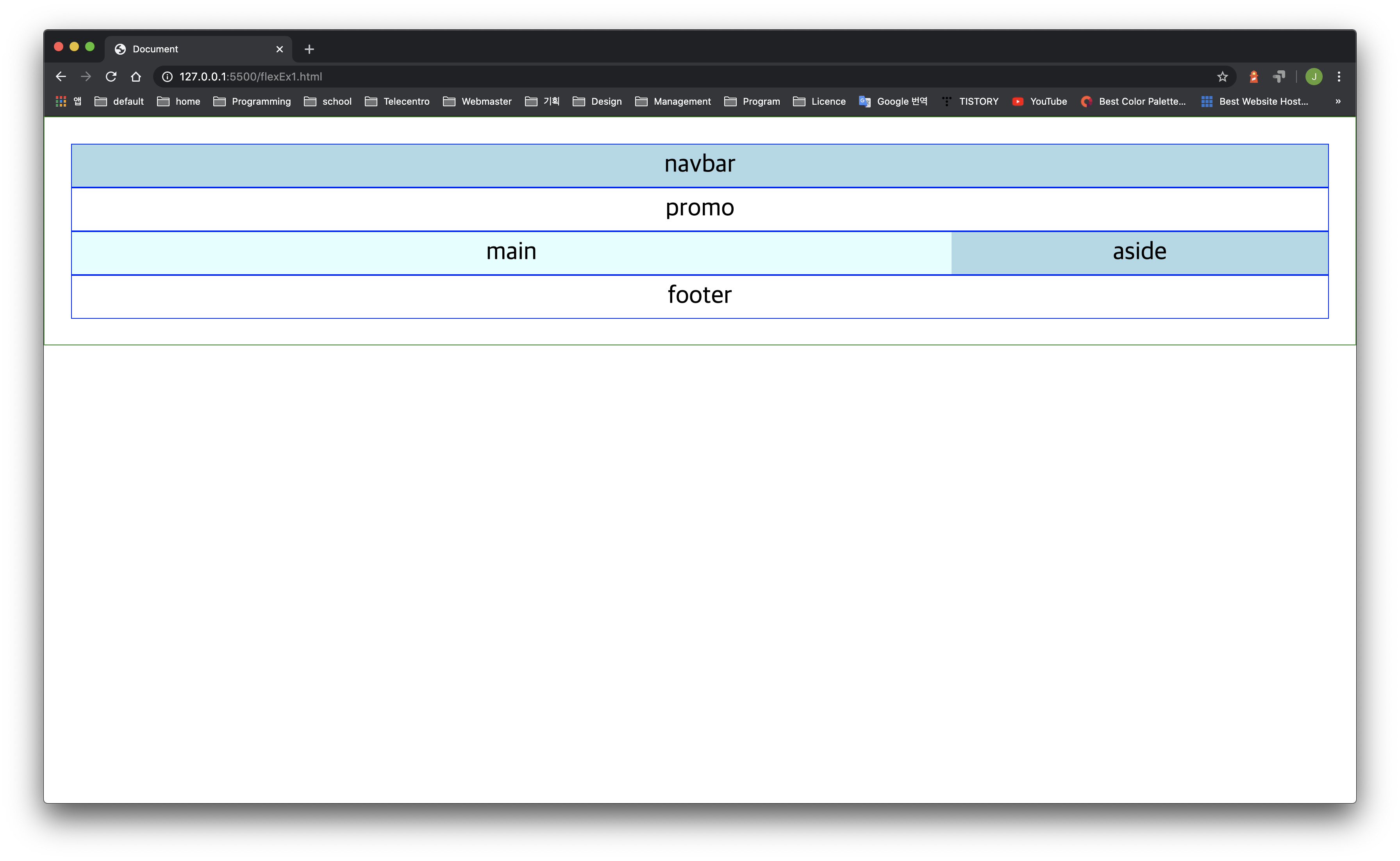Open the apps grid shortcut
Screen dimensions: 1400x861
(x=61, y=101)
